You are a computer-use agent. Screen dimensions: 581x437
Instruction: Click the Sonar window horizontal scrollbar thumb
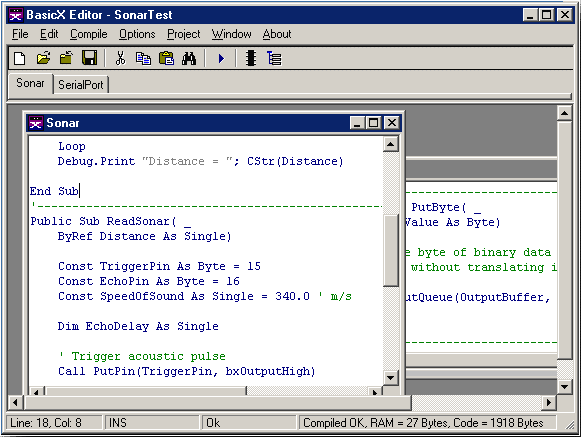(x=145, y=391)
